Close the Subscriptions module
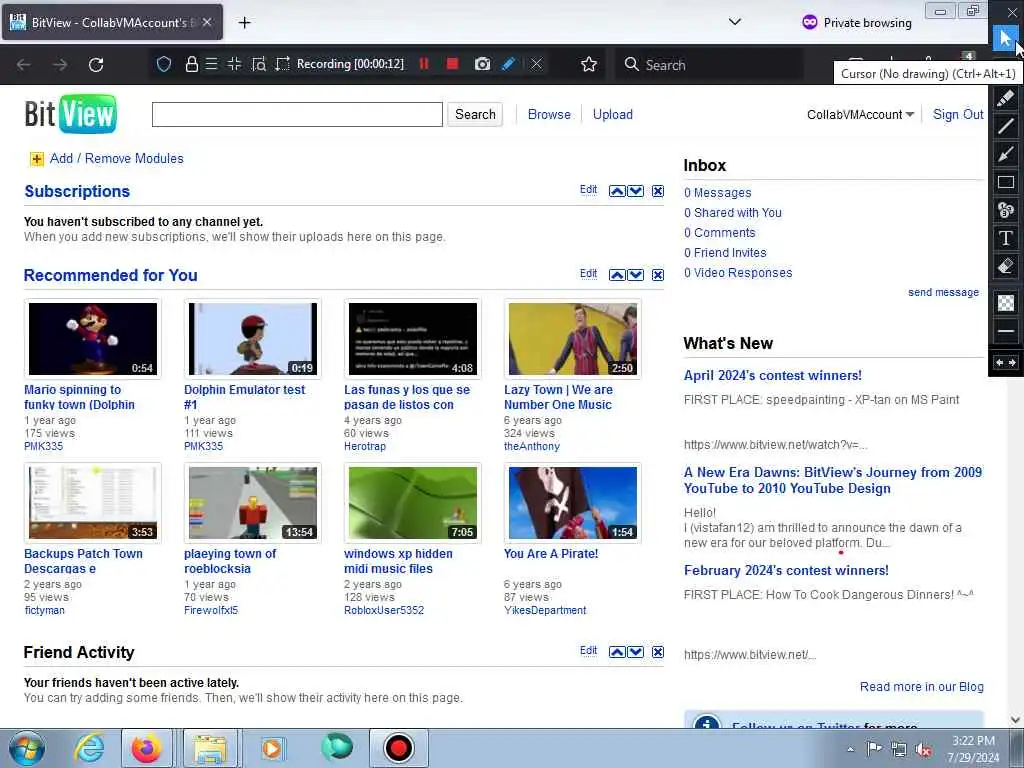This screenshot has height=768, width=1024. [x=658, y=191]
